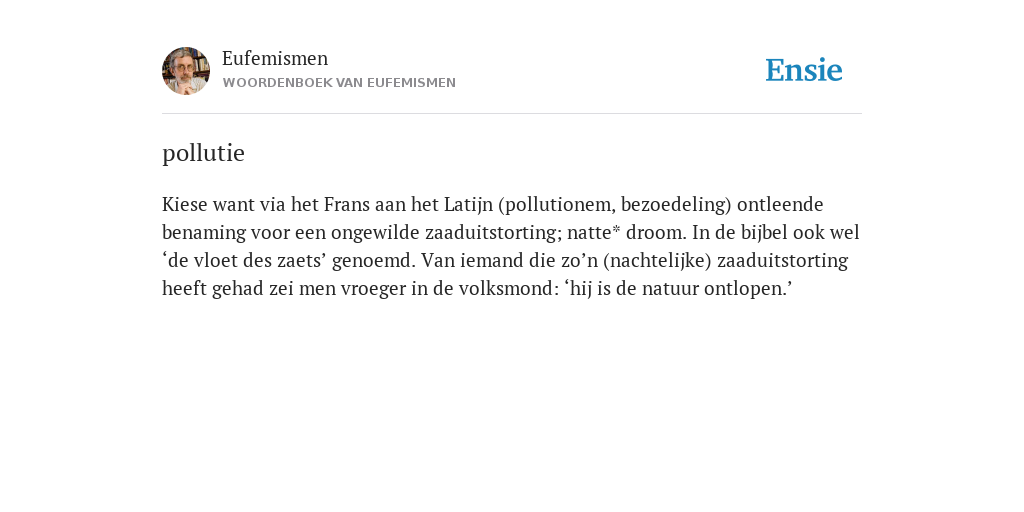Click the word 'Frans'

pyautogui.click(x=347, y=204)
